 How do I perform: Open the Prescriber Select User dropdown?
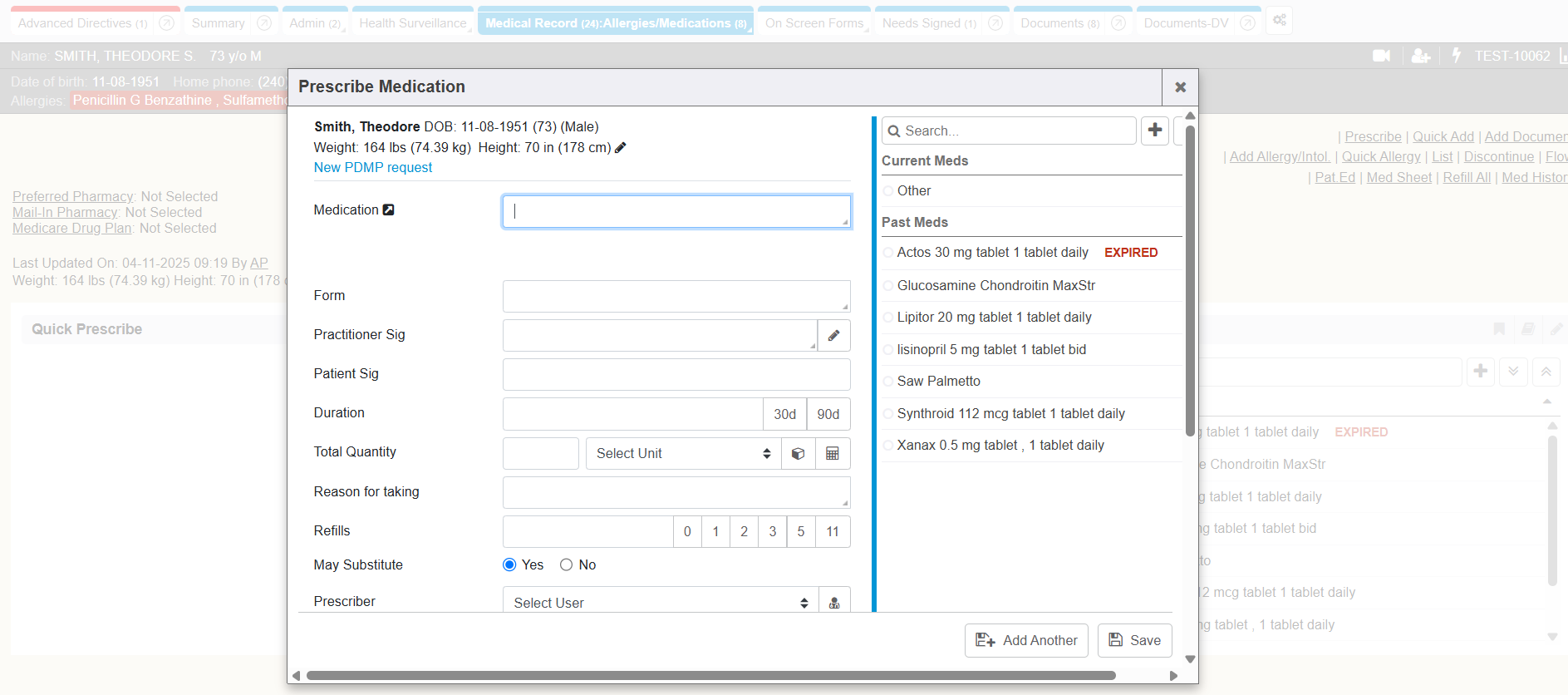tap(660, 603)
